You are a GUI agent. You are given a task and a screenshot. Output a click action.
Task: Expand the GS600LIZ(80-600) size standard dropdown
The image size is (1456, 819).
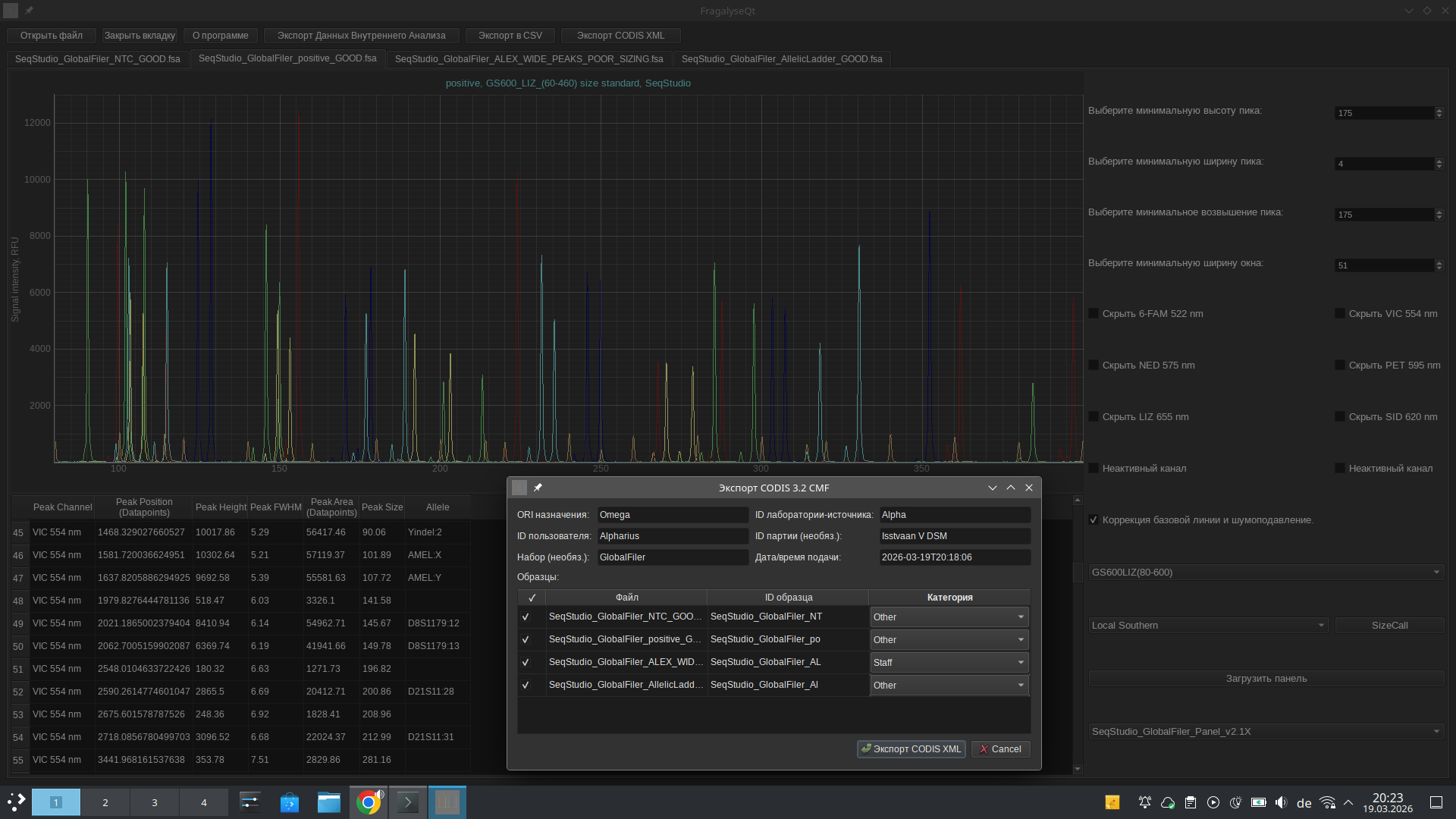point(1266,573)
